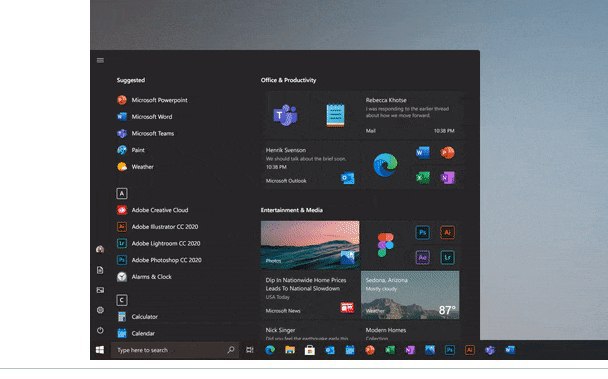The height and width of the screenshot is (379, 608).
Task: Open the Excel tile in Office folder
Action: [x=422, y=177]
